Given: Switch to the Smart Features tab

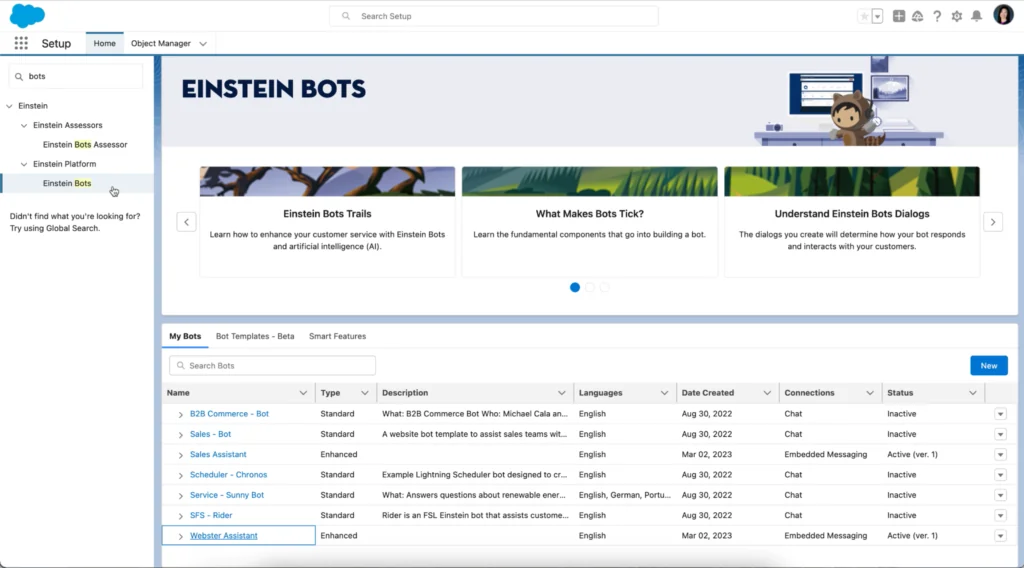Looking at the screenshot, I should coord(338,336).
